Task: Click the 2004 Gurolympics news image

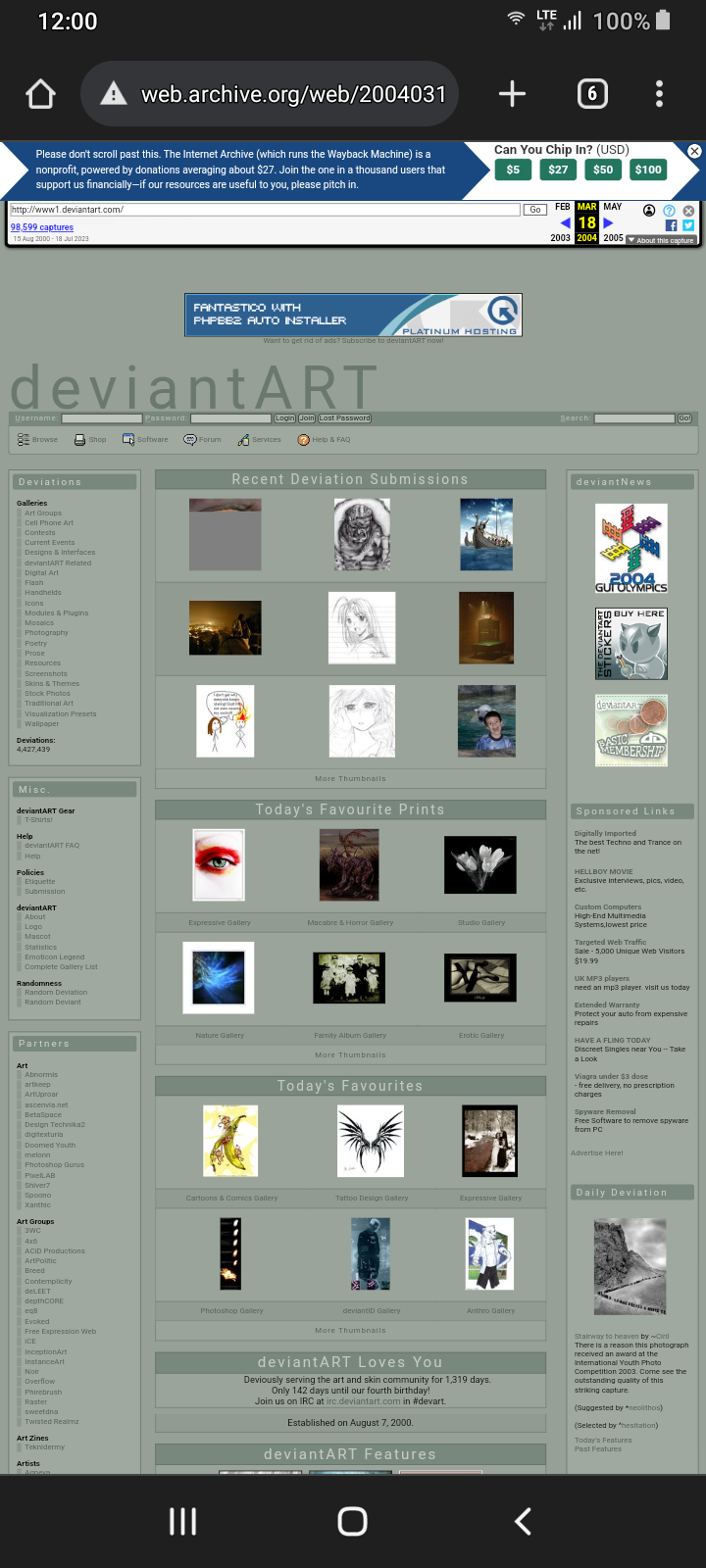Action: (631, 548)
